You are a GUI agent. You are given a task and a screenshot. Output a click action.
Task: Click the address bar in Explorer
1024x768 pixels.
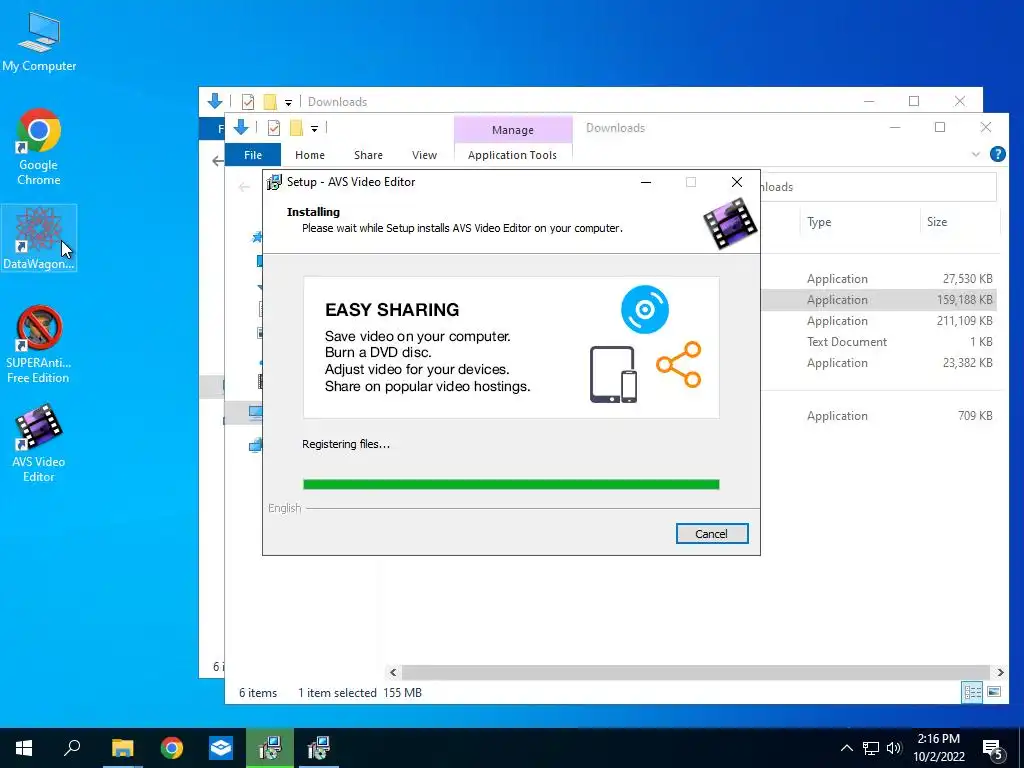point(878,187)
